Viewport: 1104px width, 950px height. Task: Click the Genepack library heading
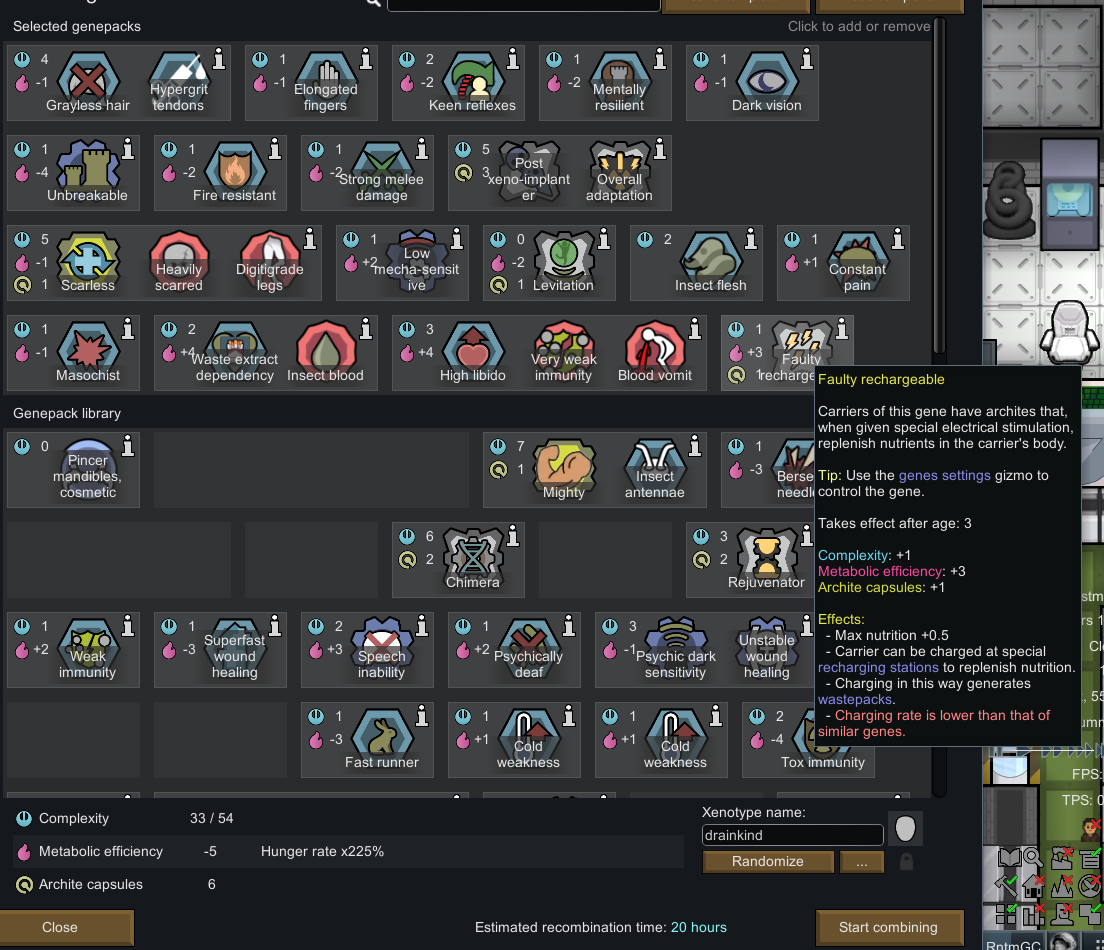pyautogui.click(x=67, y=413)
